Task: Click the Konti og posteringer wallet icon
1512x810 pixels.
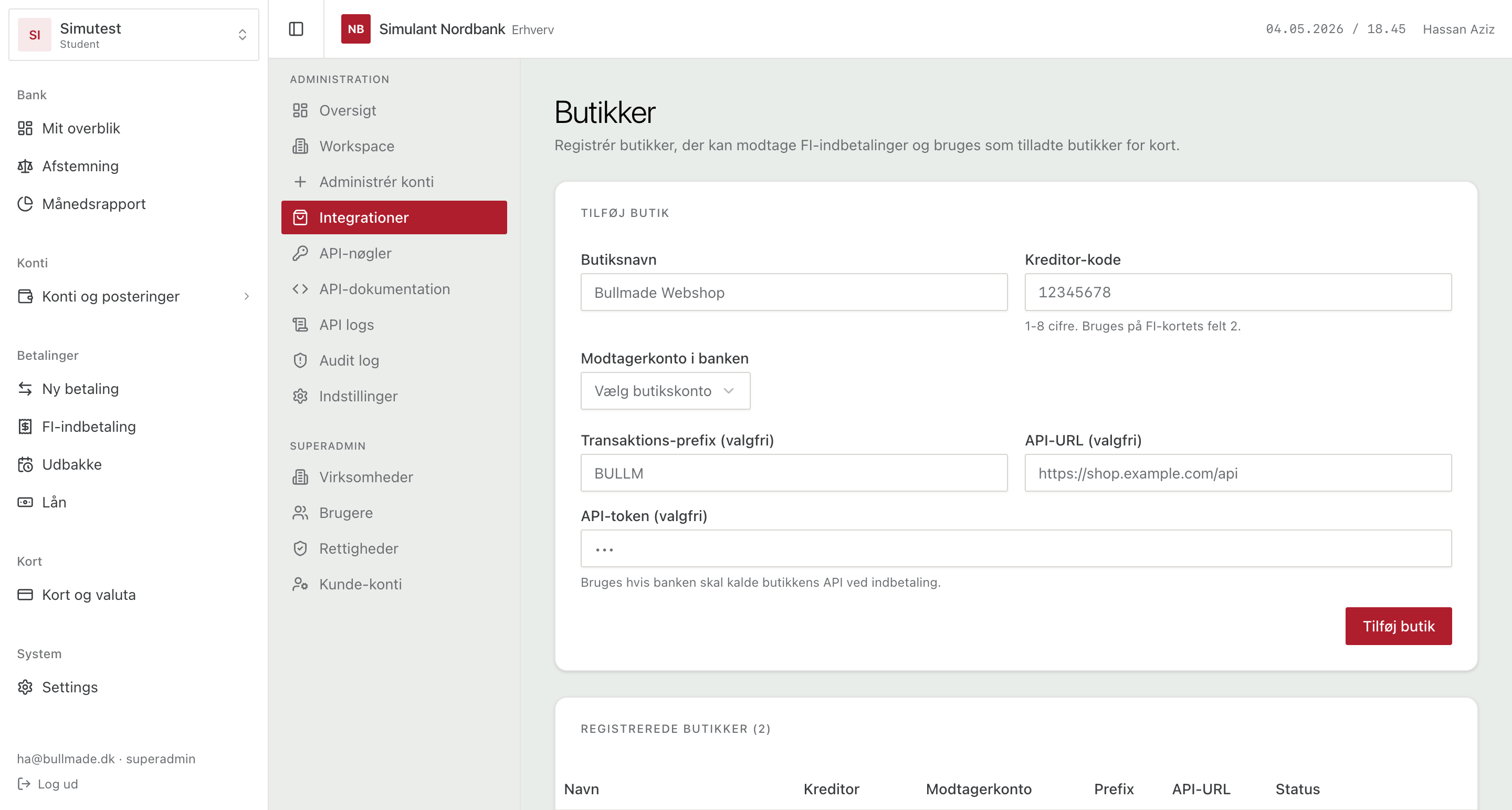Action: click(x=25, y=296)
